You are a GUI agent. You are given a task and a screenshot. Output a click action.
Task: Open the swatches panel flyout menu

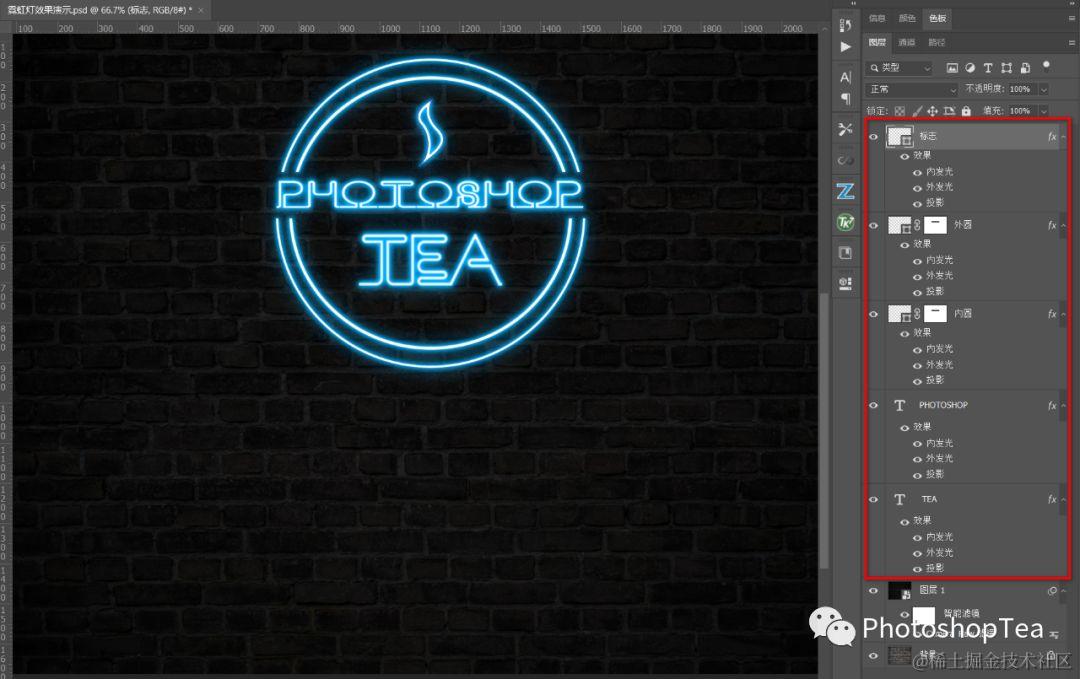(1072, 19)
